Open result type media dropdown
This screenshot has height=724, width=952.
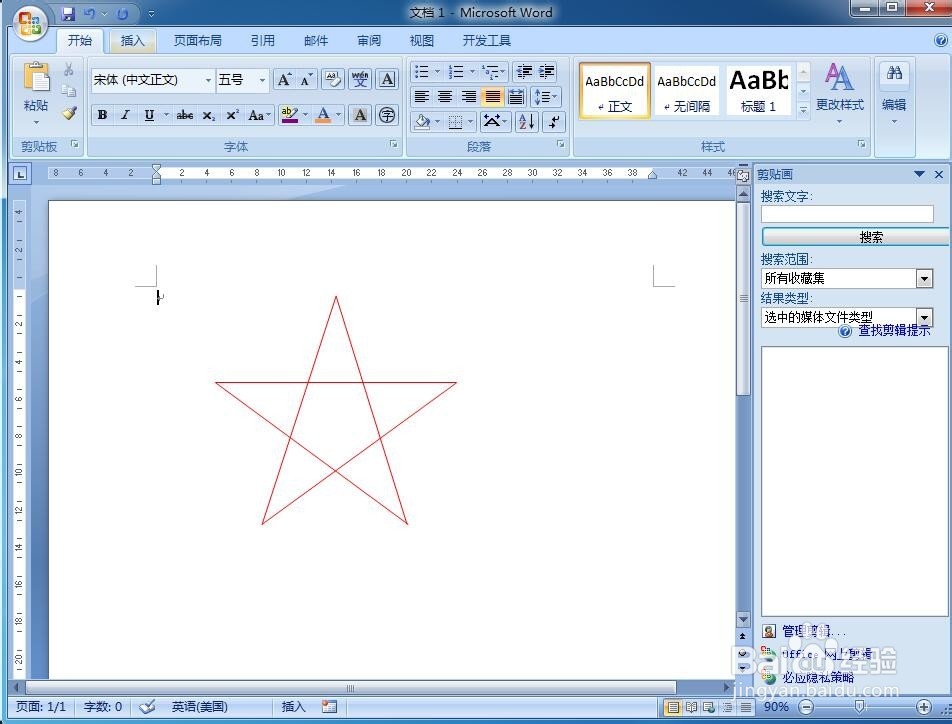924,316
